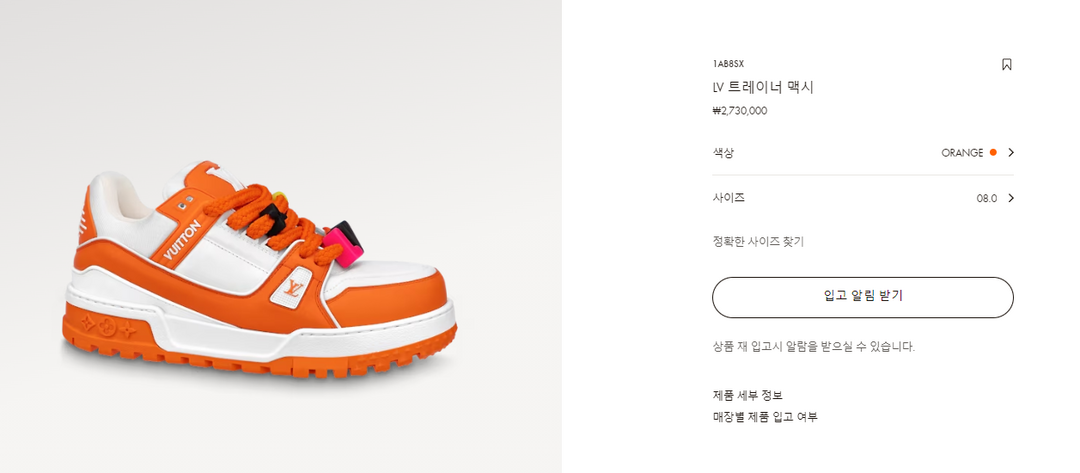Save the product with the bookmark icon

point(1006,64)
